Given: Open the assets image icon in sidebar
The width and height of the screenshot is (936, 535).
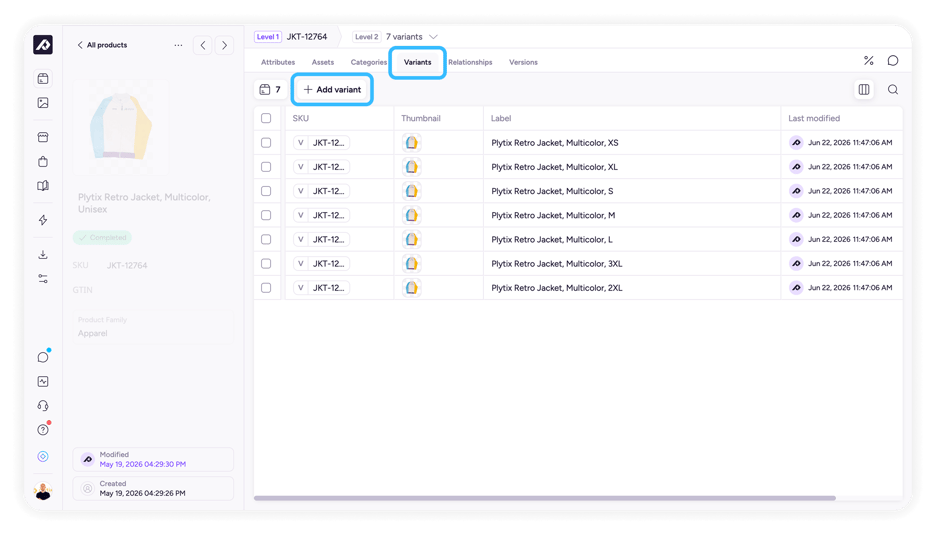Looking at the screenshot, I should click(x=43, y=103).
